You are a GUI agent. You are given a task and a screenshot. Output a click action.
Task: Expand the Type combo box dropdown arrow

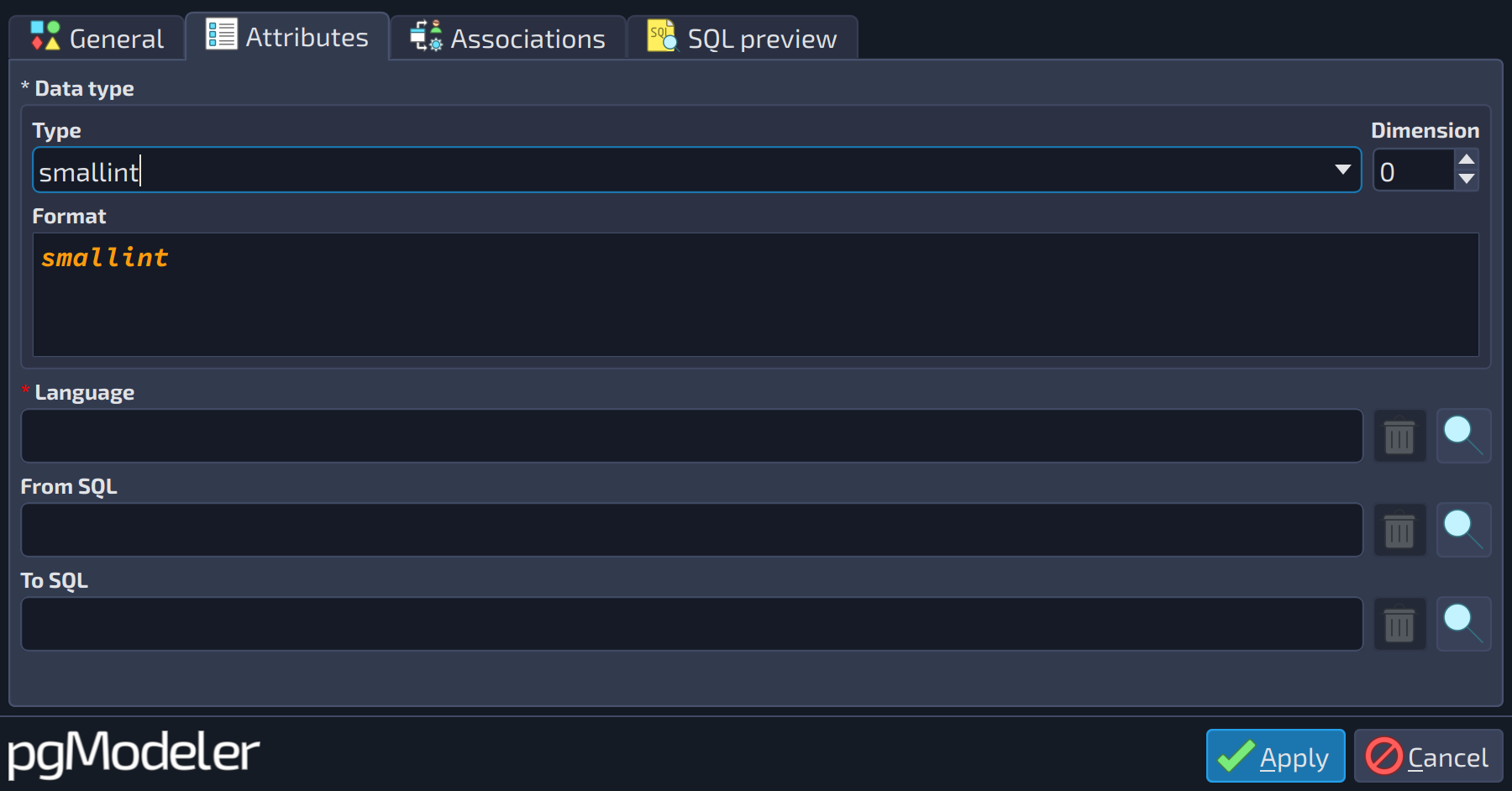(1342, 170)
